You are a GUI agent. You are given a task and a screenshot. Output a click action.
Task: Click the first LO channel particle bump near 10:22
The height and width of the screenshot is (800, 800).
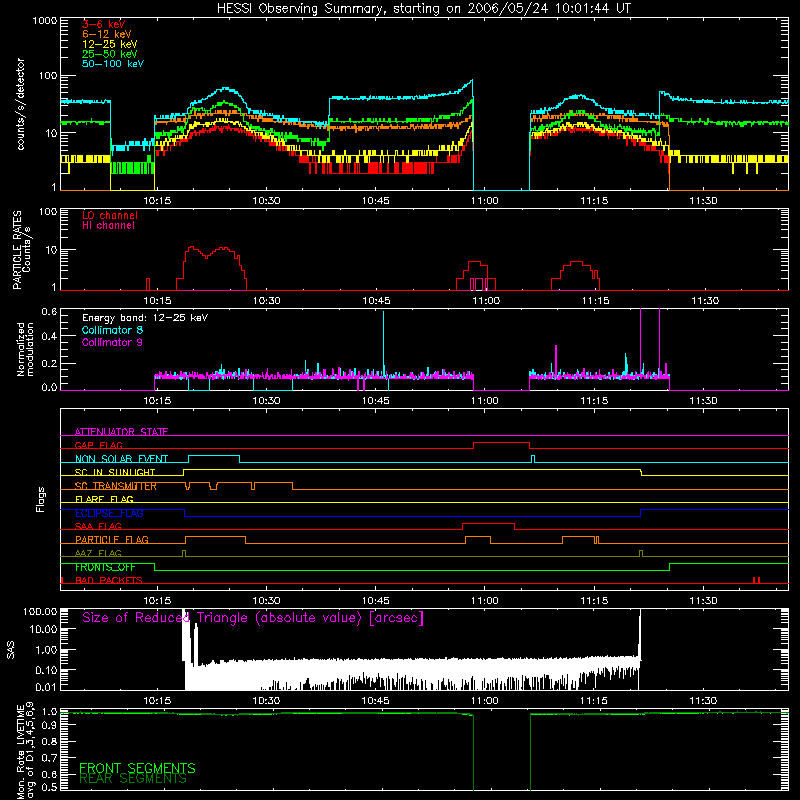[x=211, y=268]
